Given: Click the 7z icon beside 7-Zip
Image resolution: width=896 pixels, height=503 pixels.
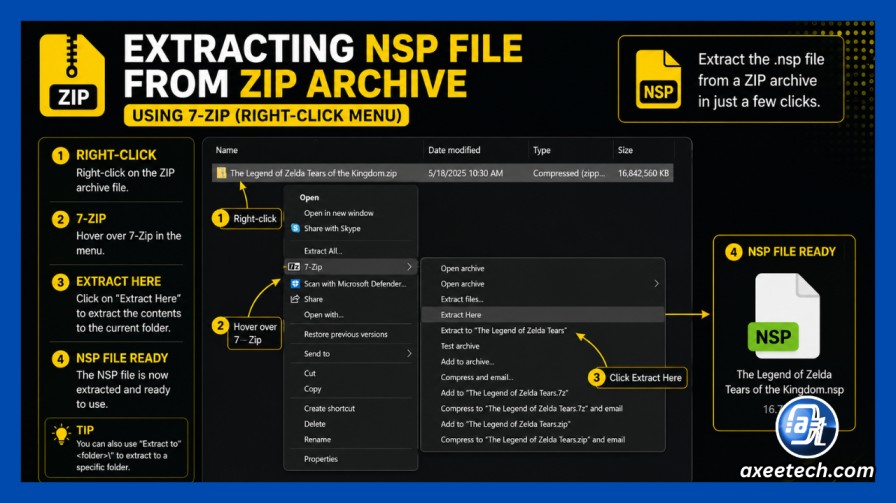Looking at the screenshot, I should tap(294, 267).
